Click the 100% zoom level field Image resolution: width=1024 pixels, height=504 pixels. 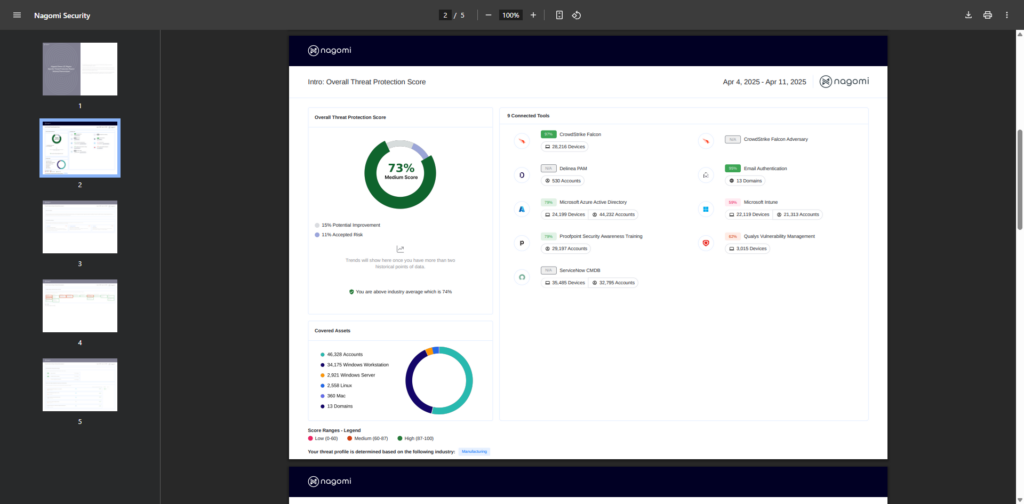tap(511, 15)
